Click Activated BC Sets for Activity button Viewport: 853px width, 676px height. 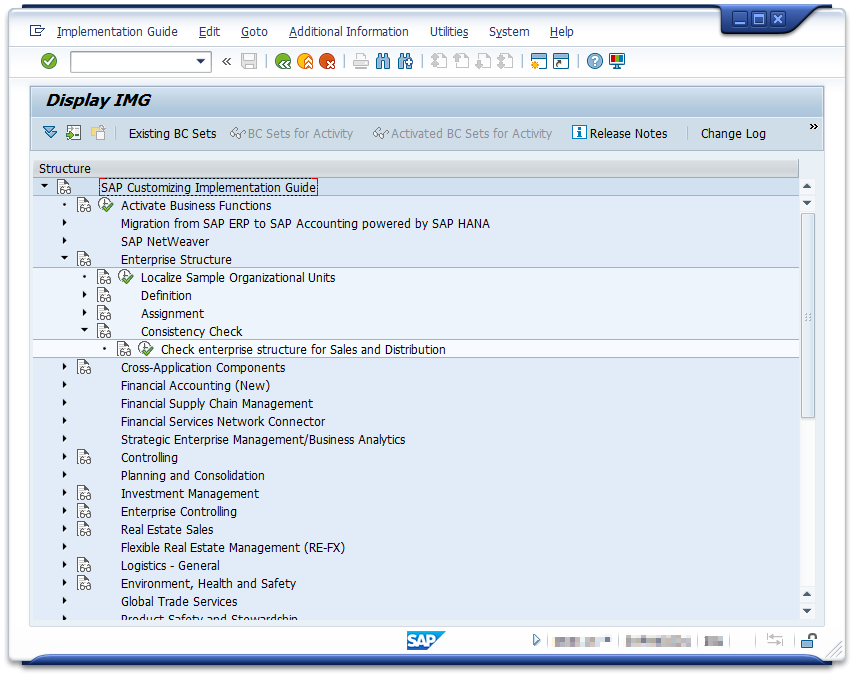click(462, 133)
